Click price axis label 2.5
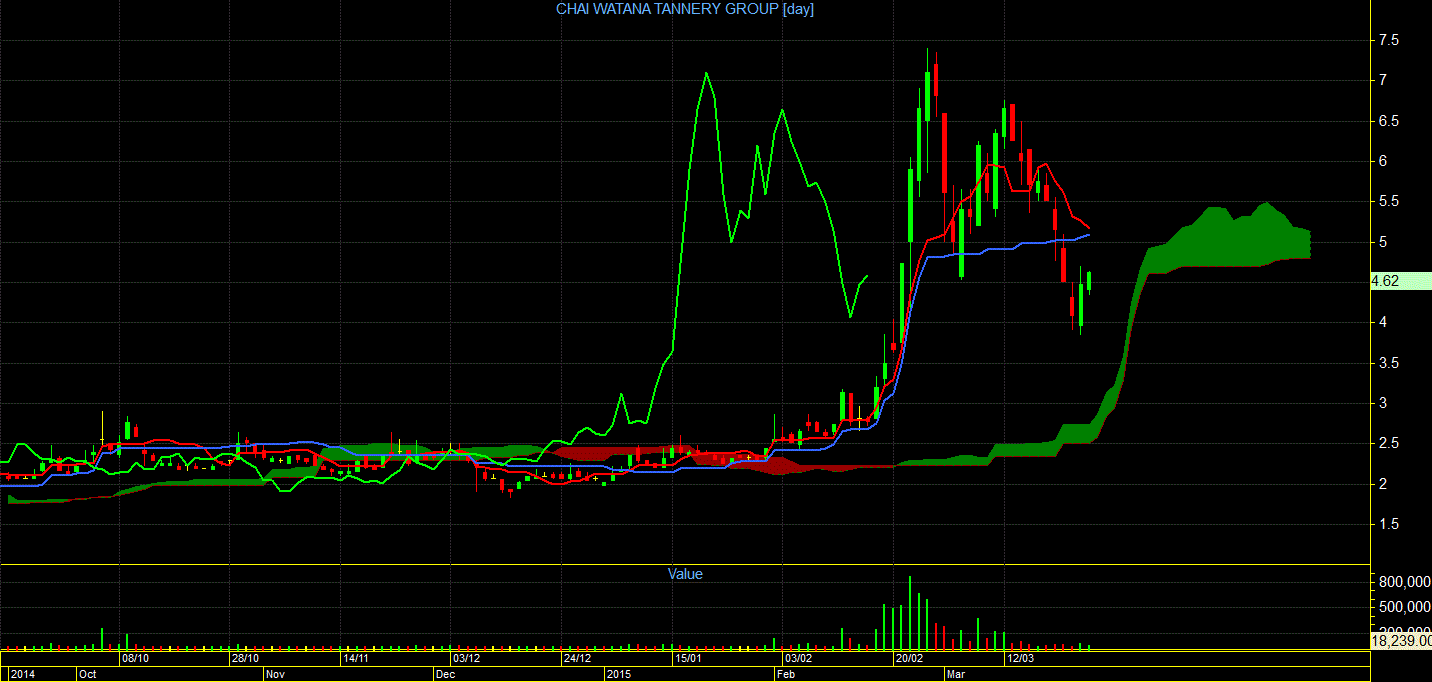 tap(1389, 443)
